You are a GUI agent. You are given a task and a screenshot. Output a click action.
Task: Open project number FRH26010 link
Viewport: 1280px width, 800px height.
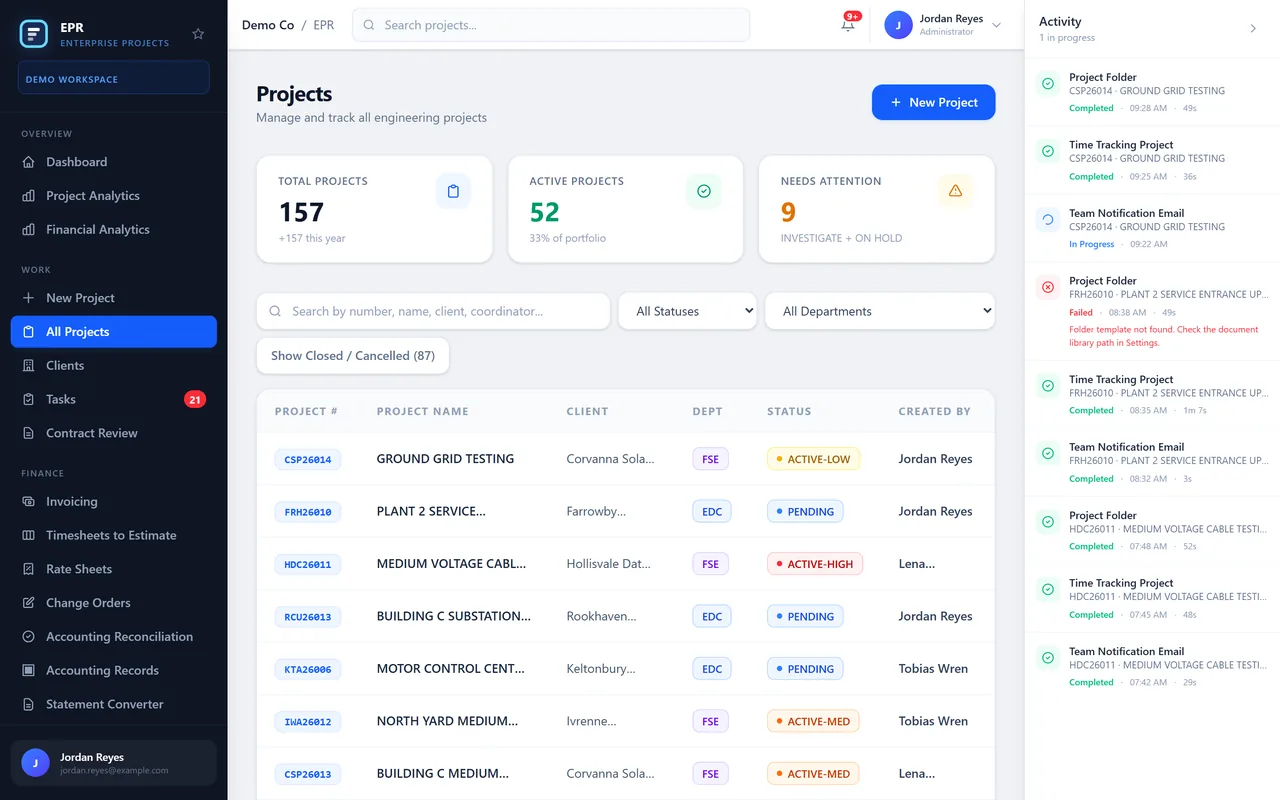(x=308, y=512)
